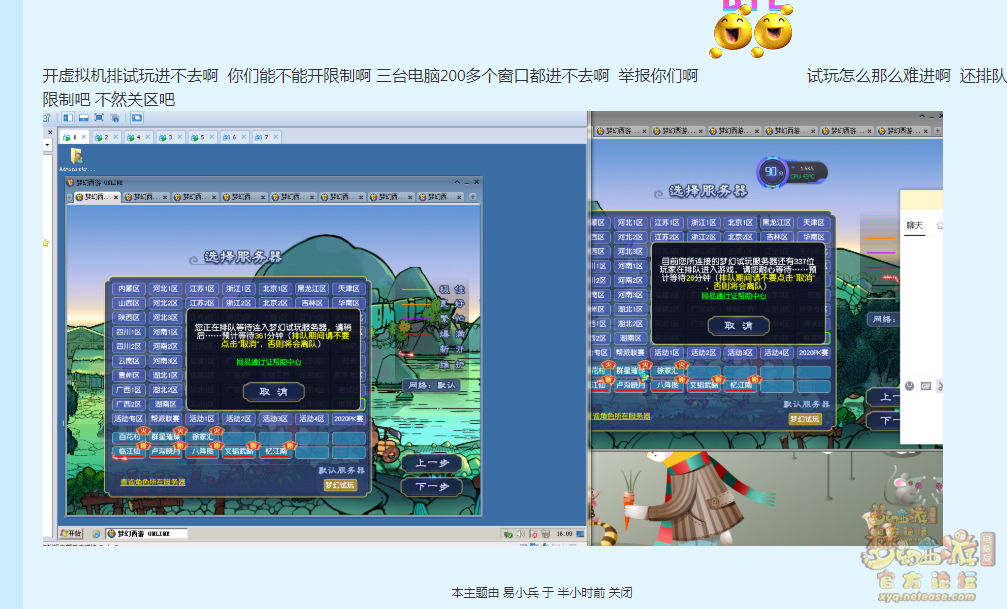Choose 文韬武略 server in VM game window

pos(238,452)
